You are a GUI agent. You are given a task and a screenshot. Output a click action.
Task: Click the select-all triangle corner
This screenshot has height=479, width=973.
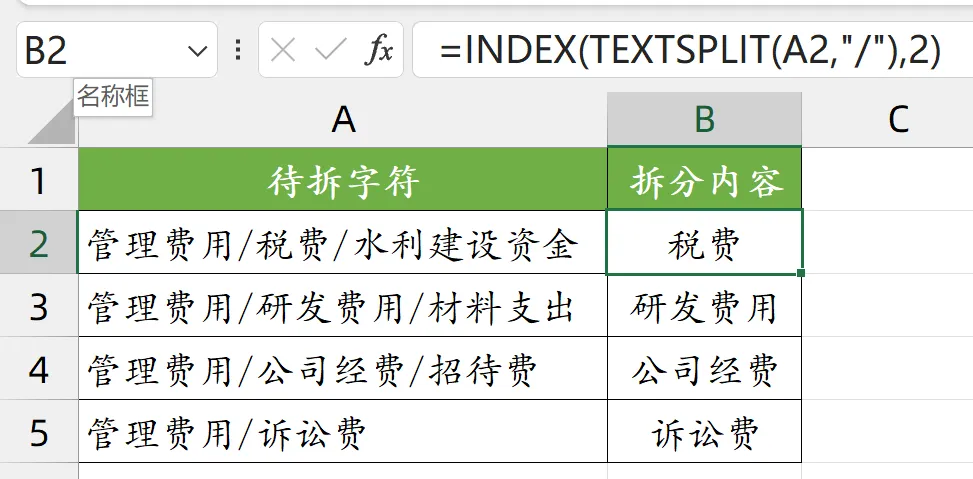pos(53,120)
